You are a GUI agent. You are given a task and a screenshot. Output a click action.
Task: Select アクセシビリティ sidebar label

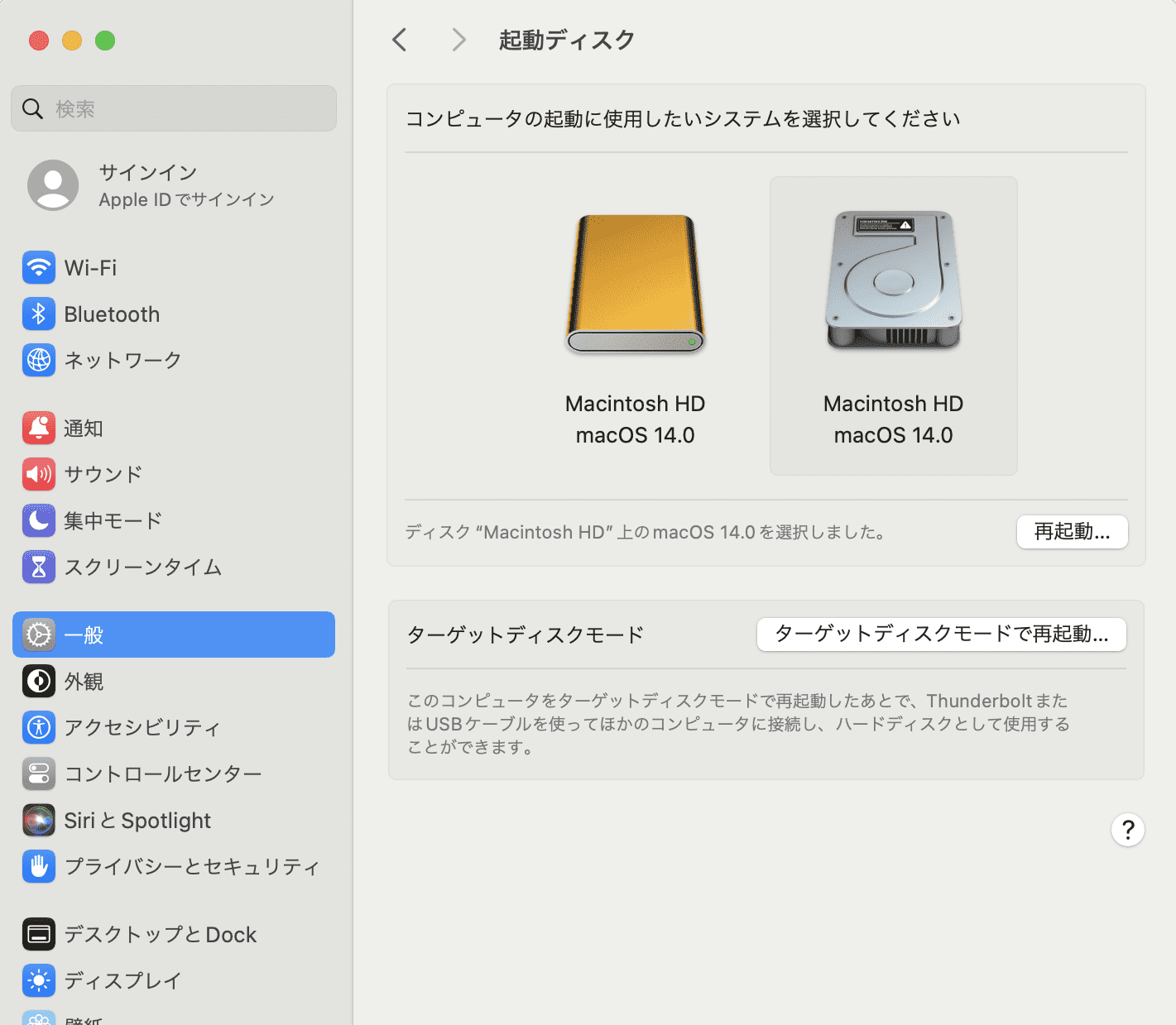[x=142, y=728]
